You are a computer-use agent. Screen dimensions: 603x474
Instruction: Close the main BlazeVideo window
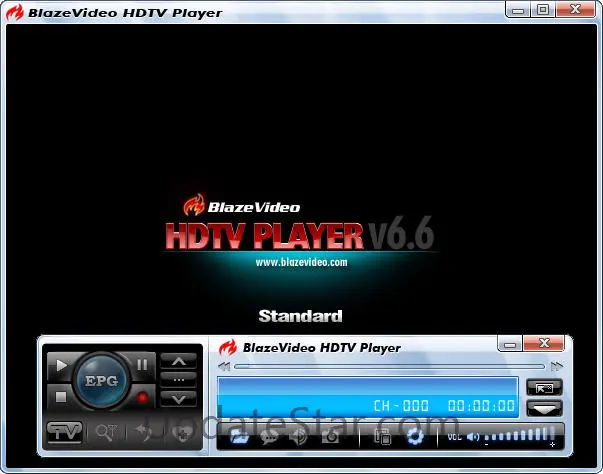(575, 9)
